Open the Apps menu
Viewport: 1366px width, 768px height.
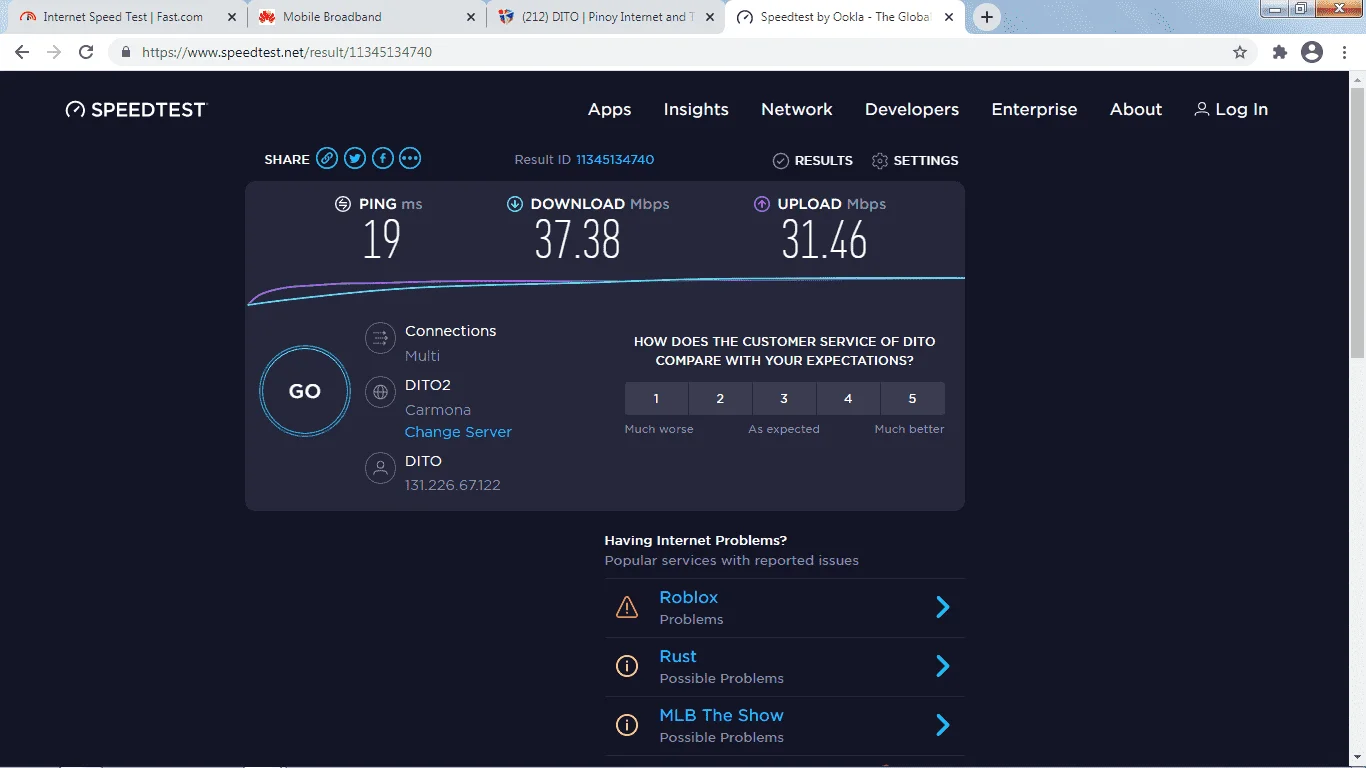[610, 110]
